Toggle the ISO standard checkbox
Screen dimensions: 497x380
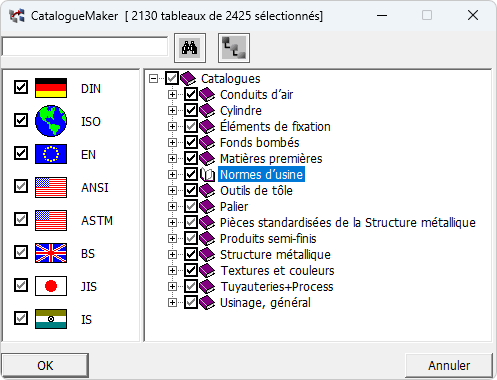pyautogui.click(x=21, y=120)
